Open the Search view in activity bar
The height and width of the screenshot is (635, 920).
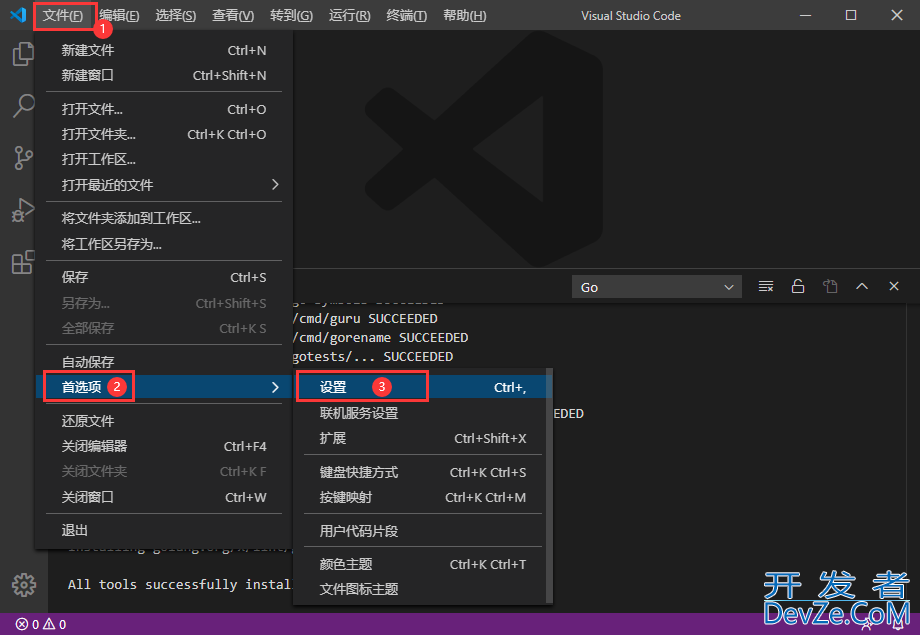click(x=23, y=106)
